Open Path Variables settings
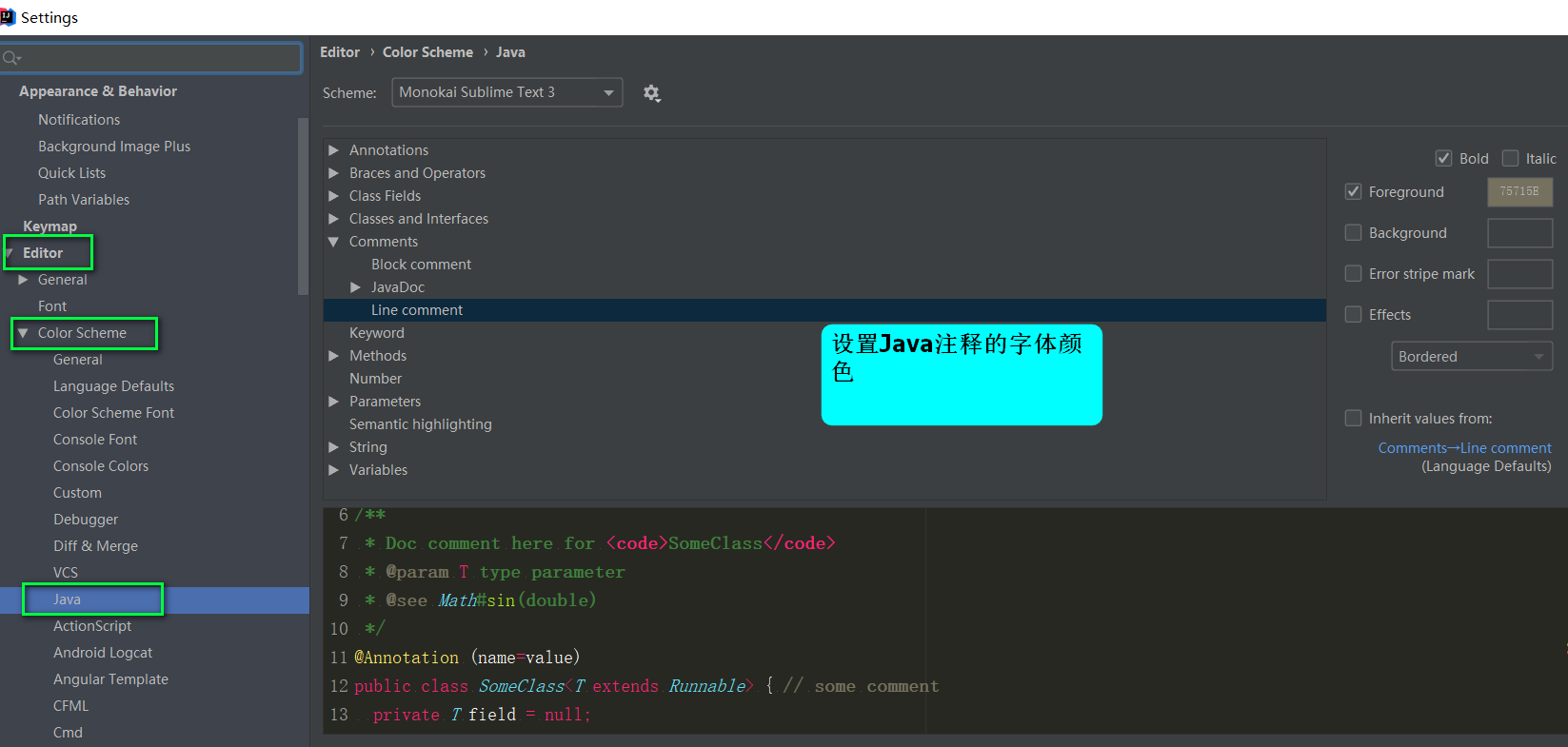The image size is (1568, 747). (84, 200)
